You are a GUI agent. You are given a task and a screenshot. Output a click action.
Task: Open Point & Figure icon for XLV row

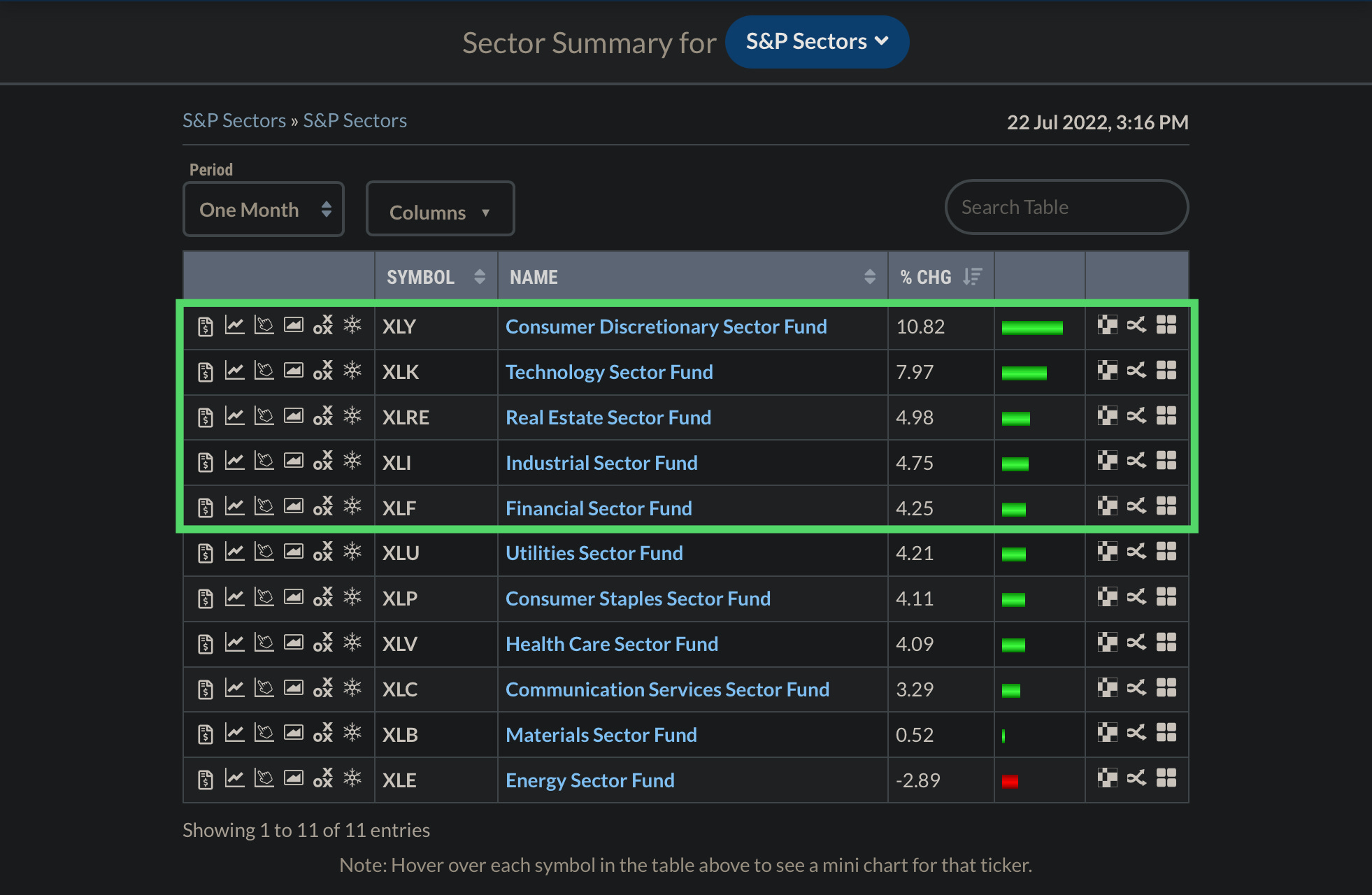pos(323,643)
